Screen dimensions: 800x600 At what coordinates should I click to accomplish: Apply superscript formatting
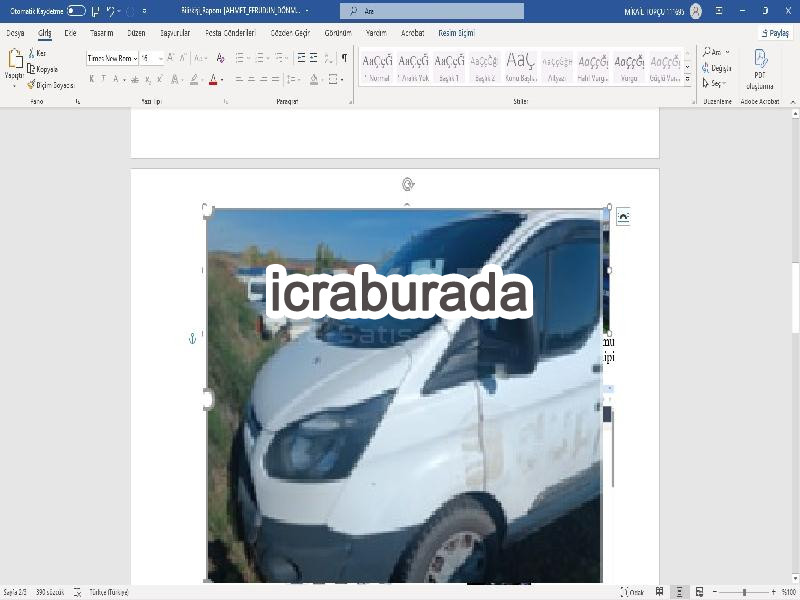pyautogui.click(x=160, y=79)
